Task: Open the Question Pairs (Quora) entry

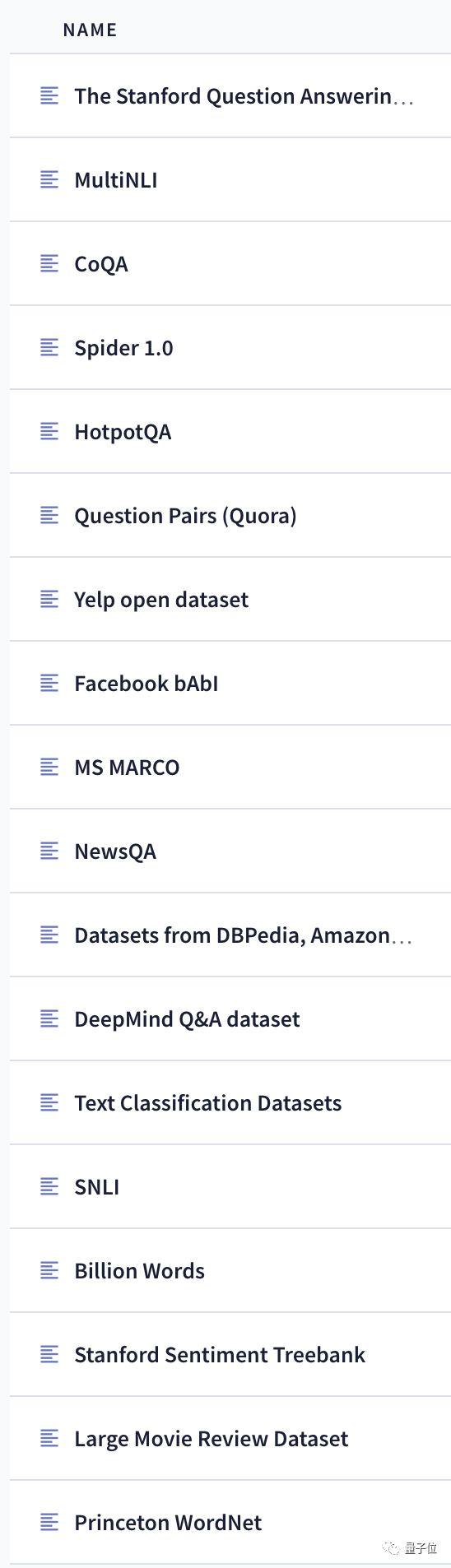Action: point(230,516)
